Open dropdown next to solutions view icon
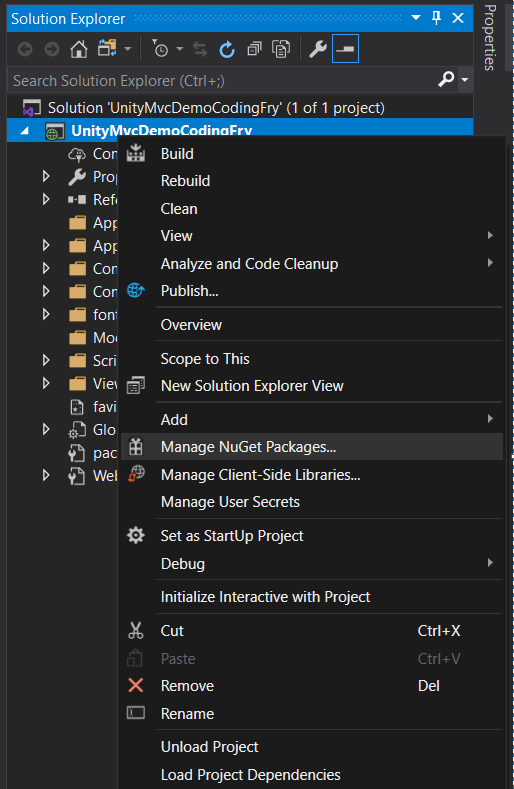Image resolution: width=514 pixels, height=789 pixels. click(x=127, y=49)
